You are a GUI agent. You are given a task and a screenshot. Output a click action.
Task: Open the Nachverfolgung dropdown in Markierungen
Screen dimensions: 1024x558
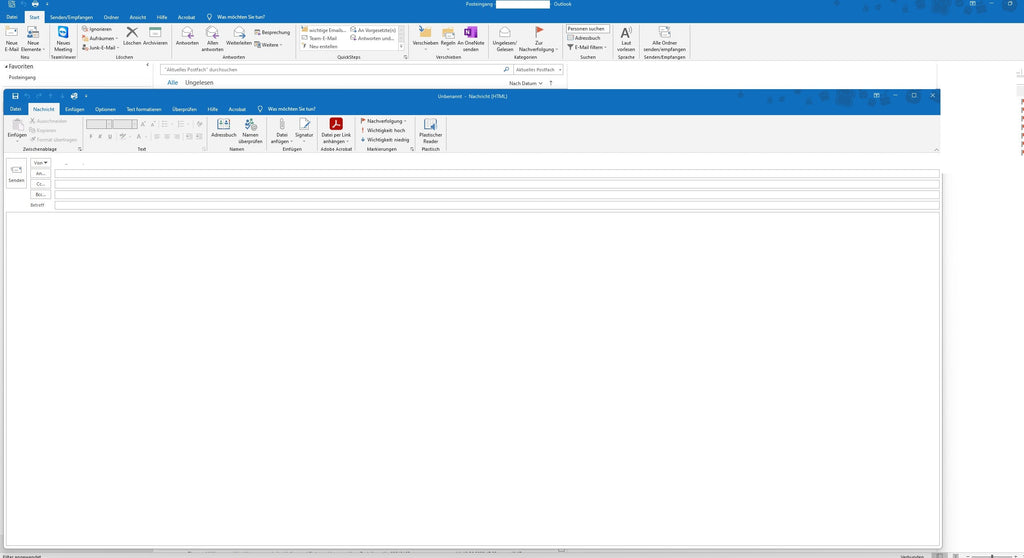[x=386, y=120]
